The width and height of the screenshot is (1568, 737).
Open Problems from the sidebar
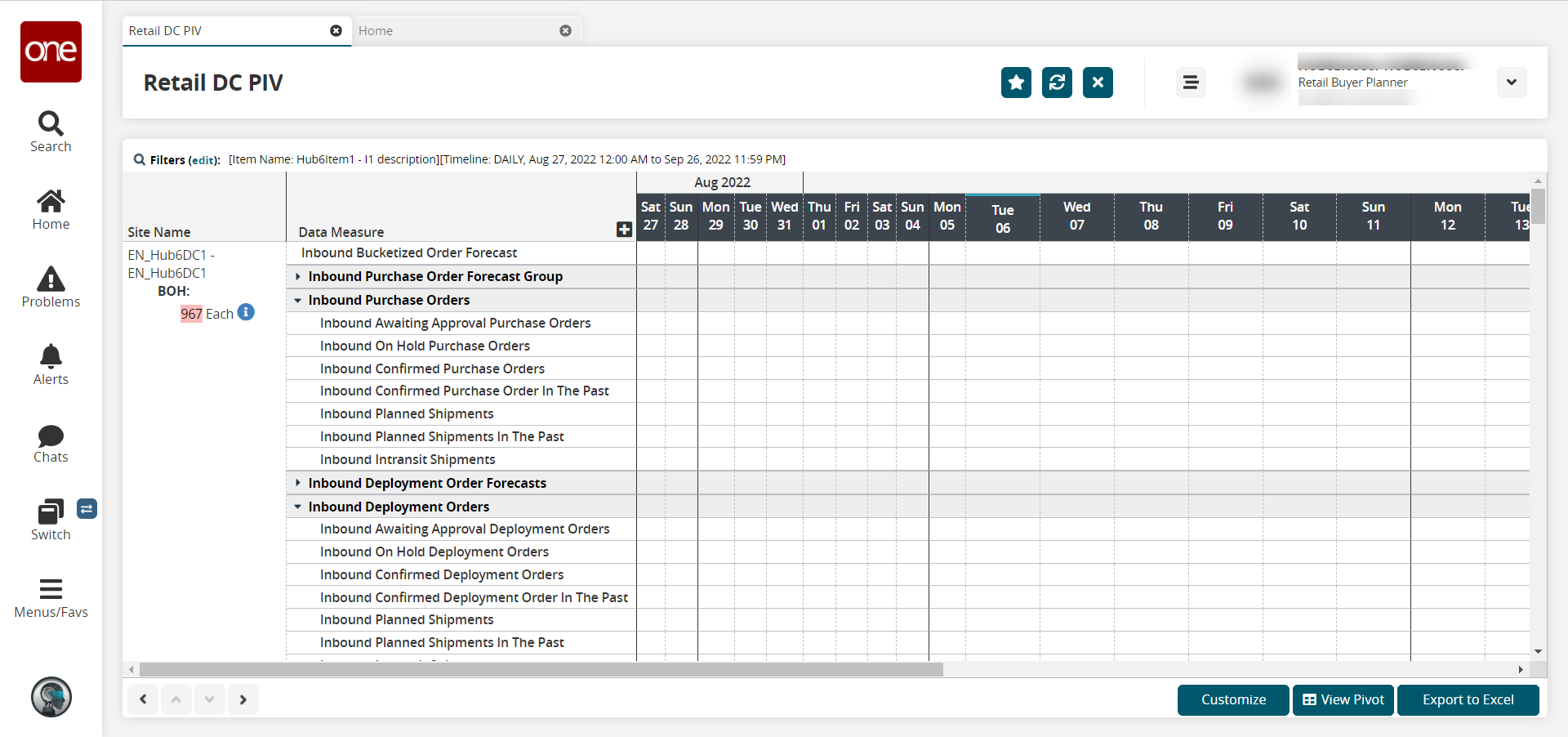[51, 287]
